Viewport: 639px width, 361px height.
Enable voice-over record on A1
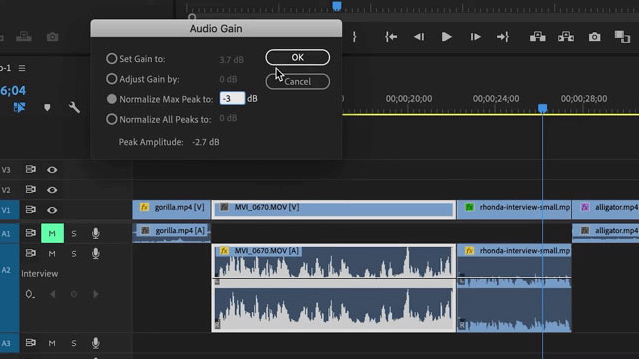click(95, 233)
